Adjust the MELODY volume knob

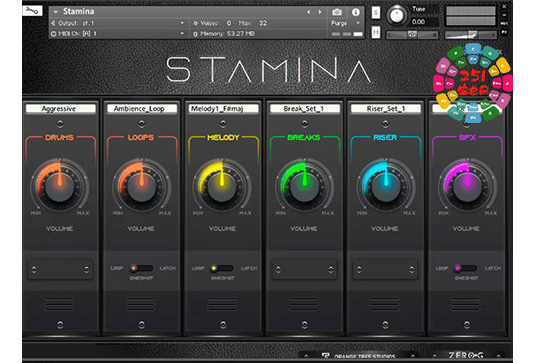(222, 186)
